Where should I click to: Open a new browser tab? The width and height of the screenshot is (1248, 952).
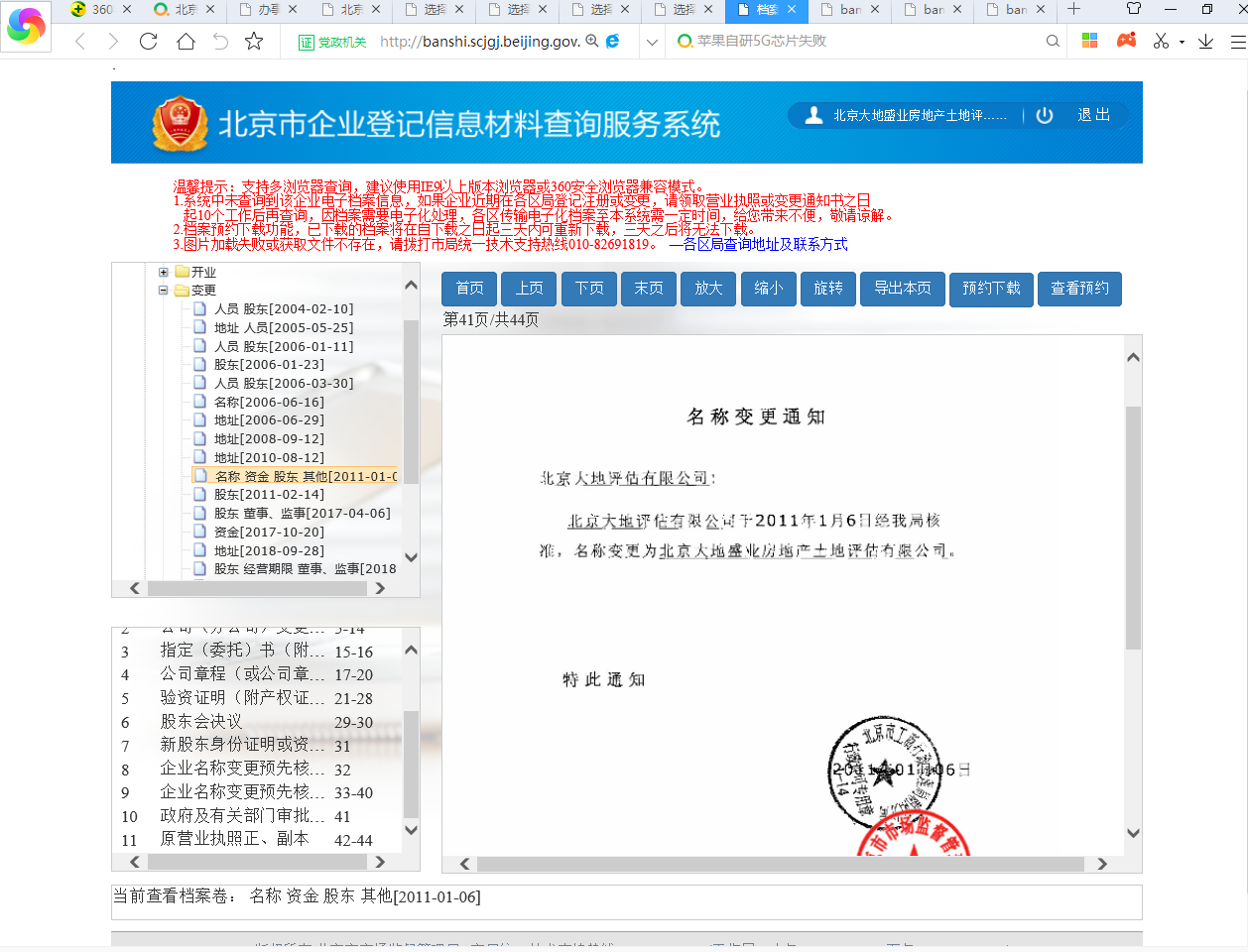(1073, 10)
